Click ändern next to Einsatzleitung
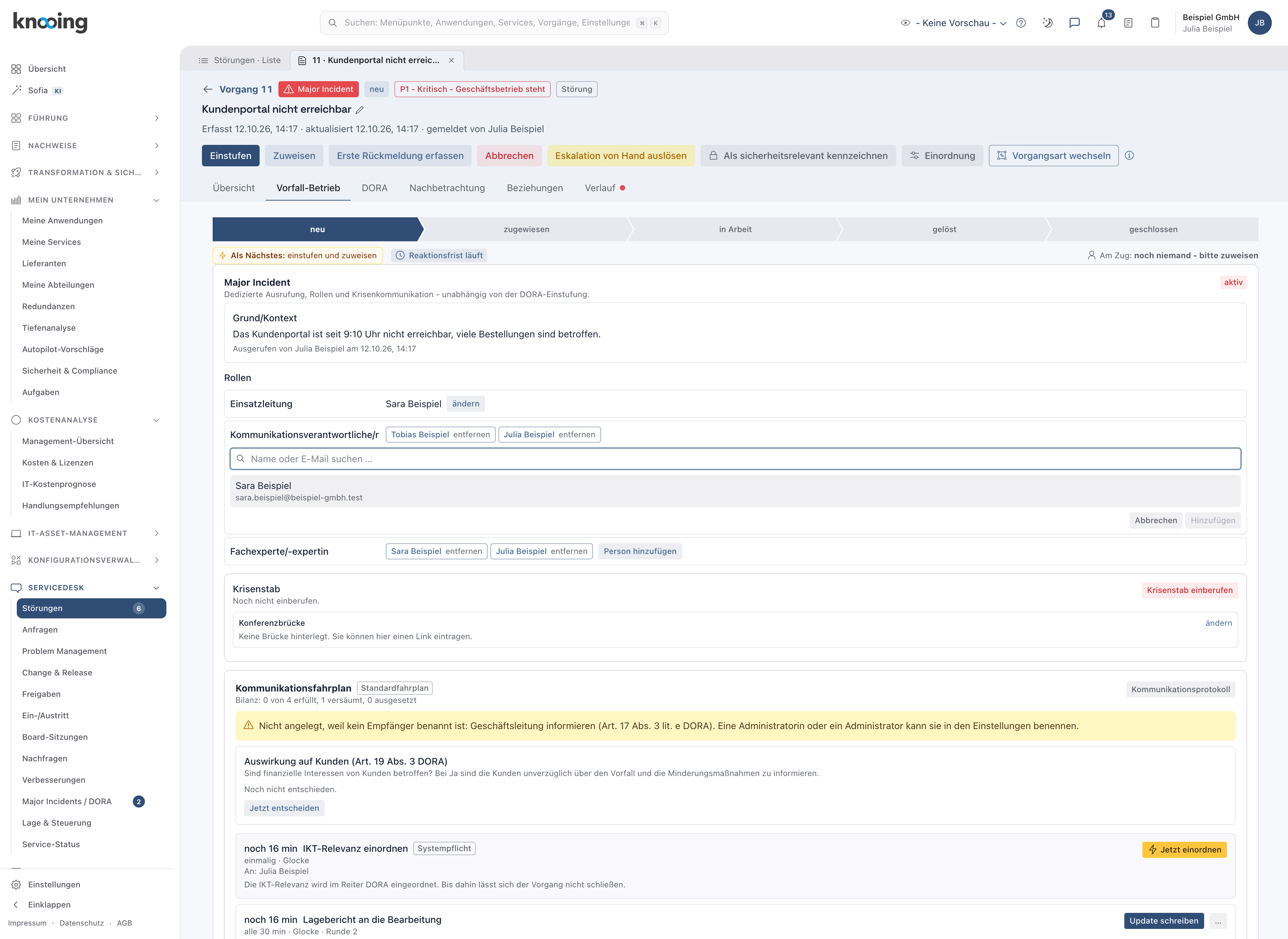Viewport: 1288px width, 939px height. pos(466,404)
